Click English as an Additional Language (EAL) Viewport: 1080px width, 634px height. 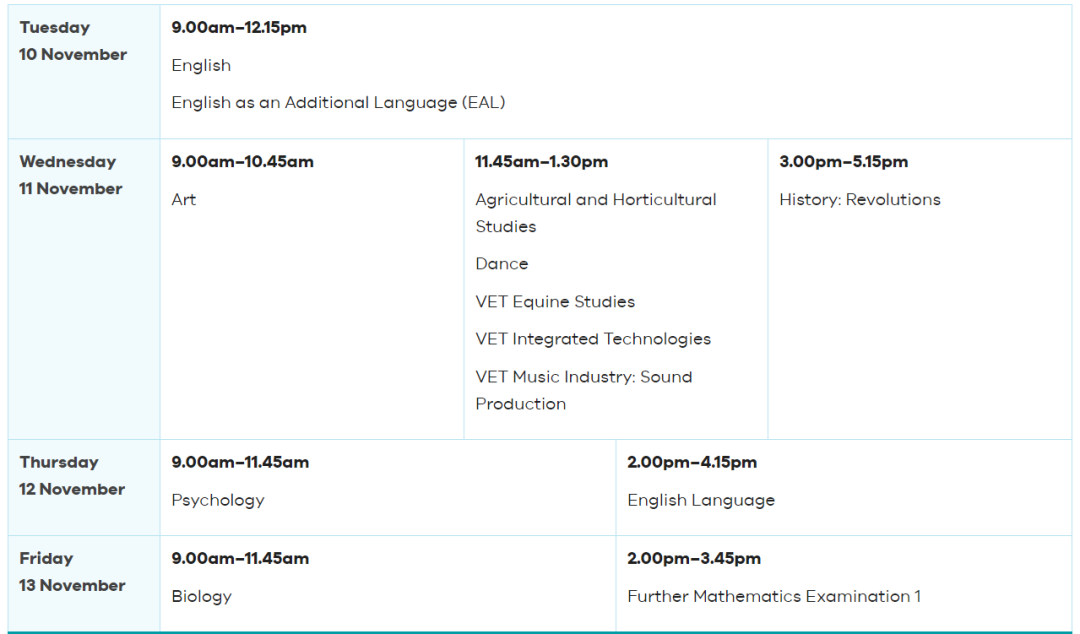pyautogui.click(x=338, y=102)
